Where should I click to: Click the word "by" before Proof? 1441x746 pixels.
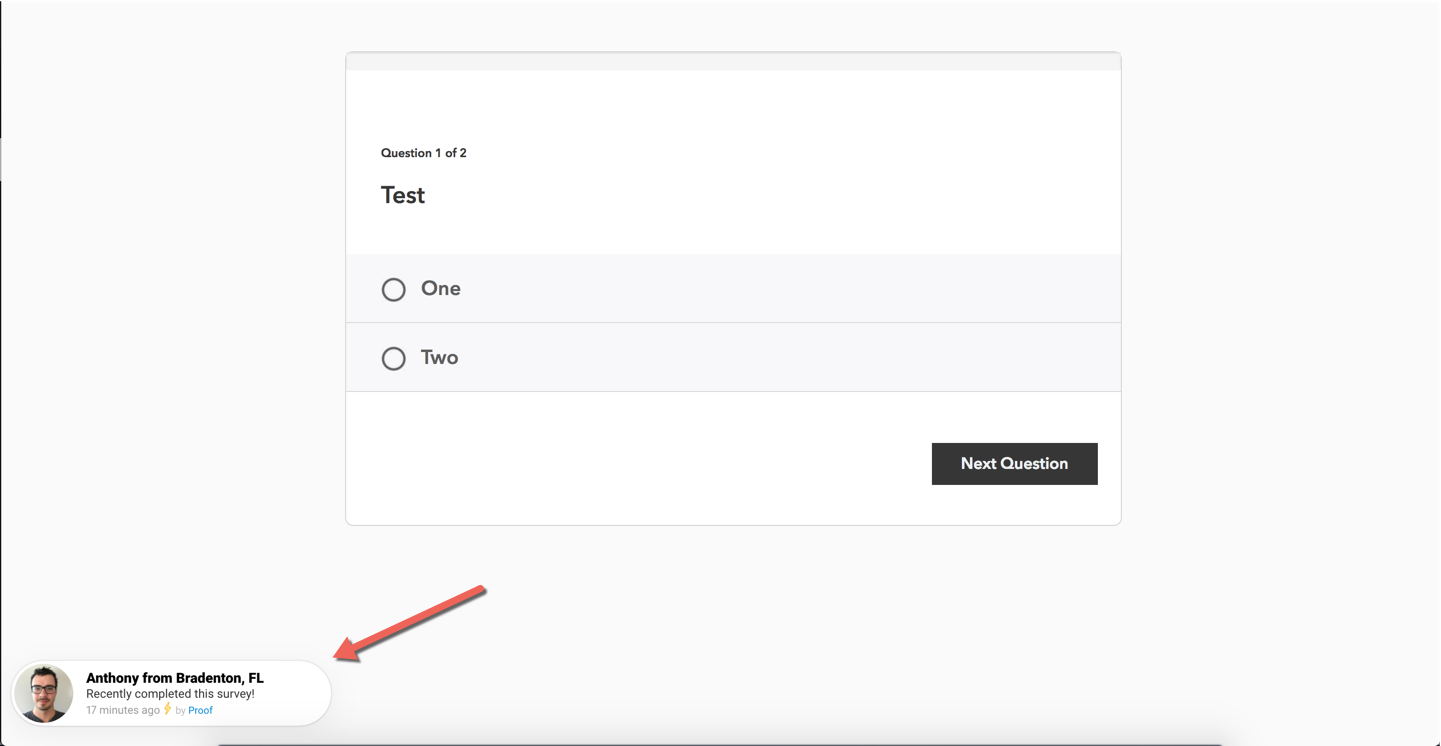tap(181, 710)
